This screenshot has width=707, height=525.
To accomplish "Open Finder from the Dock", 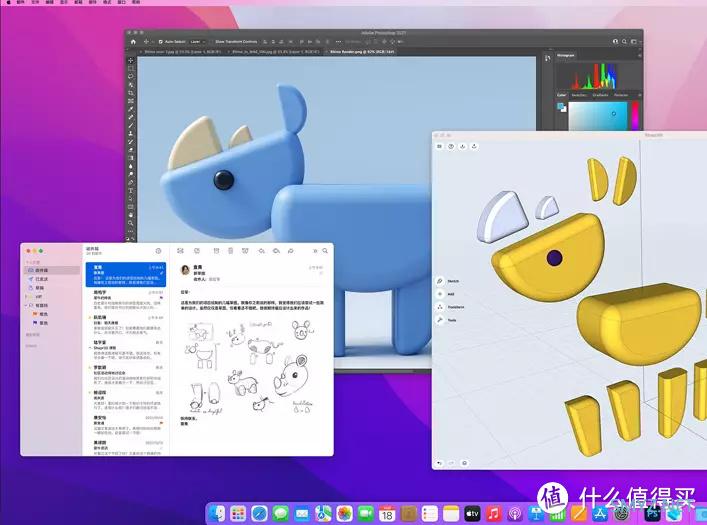I will click(x=217, y=513).
